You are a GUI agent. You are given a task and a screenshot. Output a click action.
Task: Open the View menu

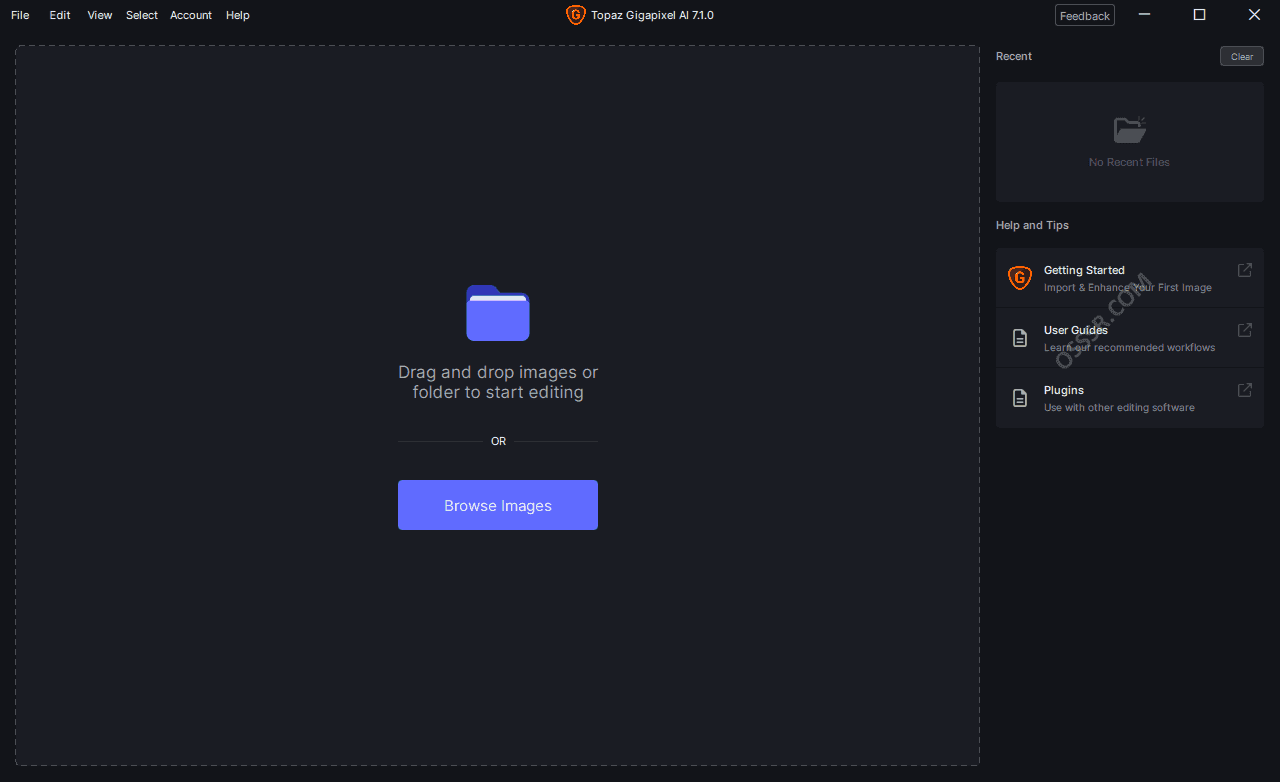[x=100, y=15]
